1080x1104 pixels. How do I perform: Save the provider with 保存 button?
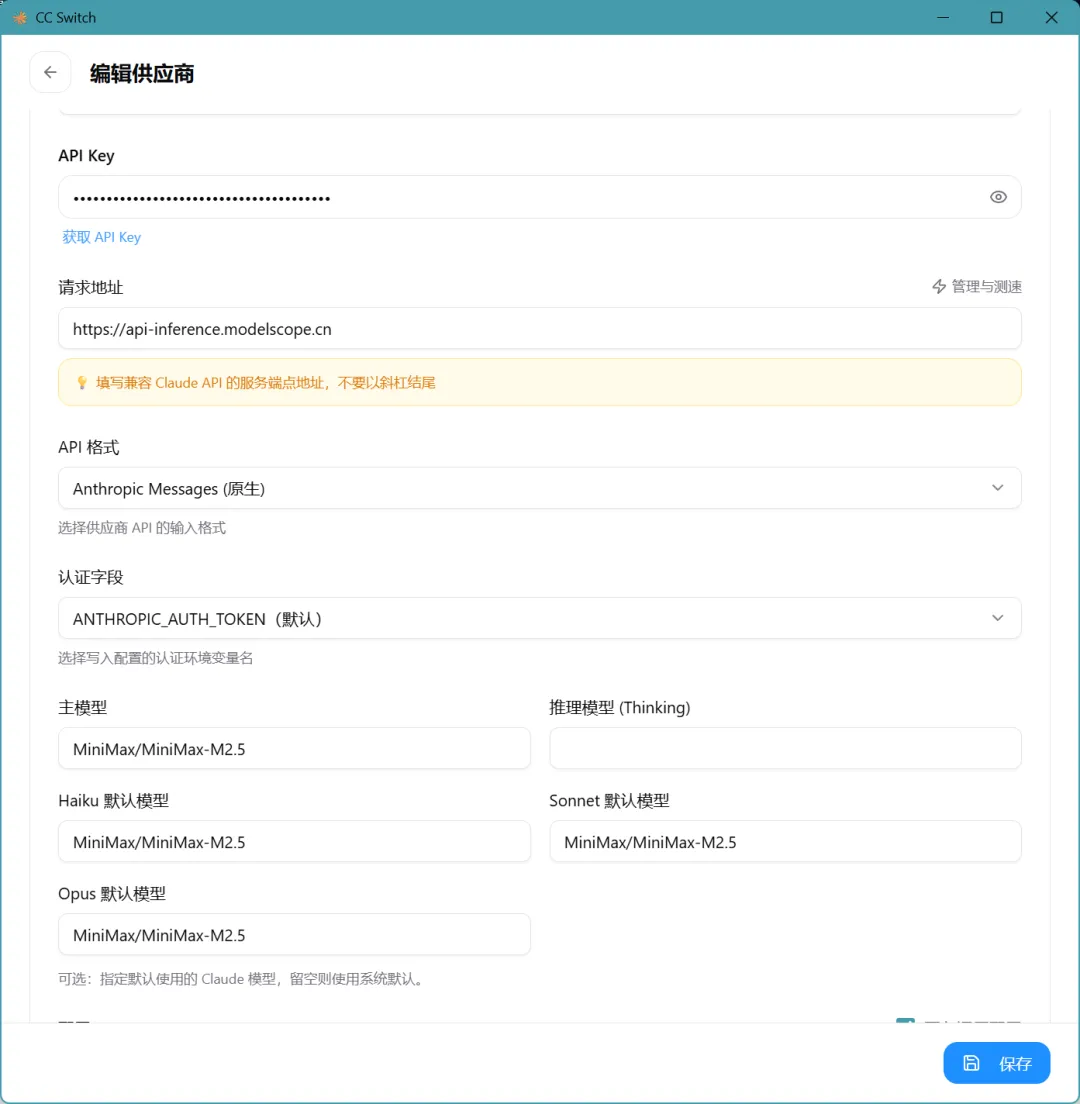996,1063
